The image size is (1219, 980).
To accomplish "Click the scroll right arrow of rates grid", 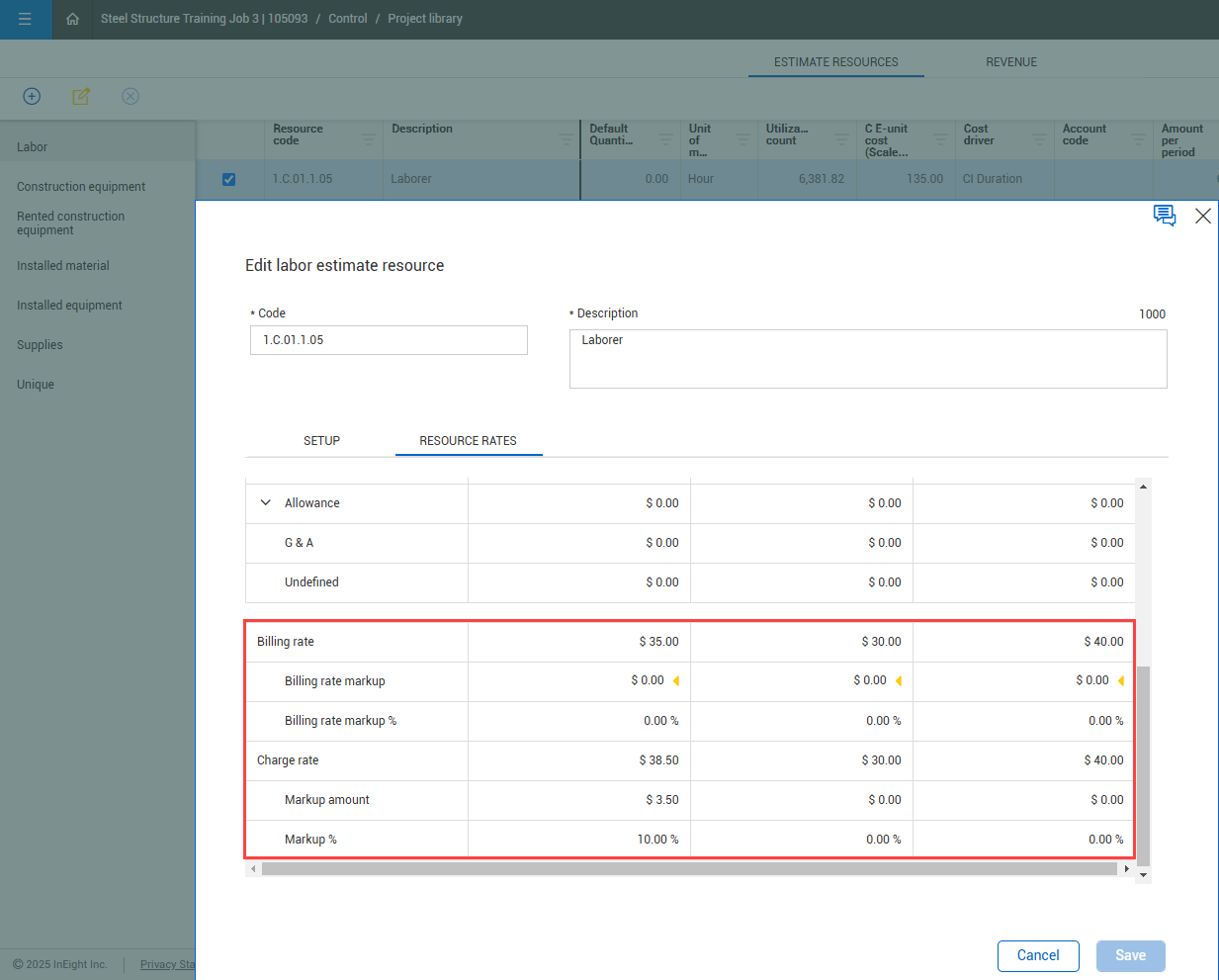I will point(1126,869).
